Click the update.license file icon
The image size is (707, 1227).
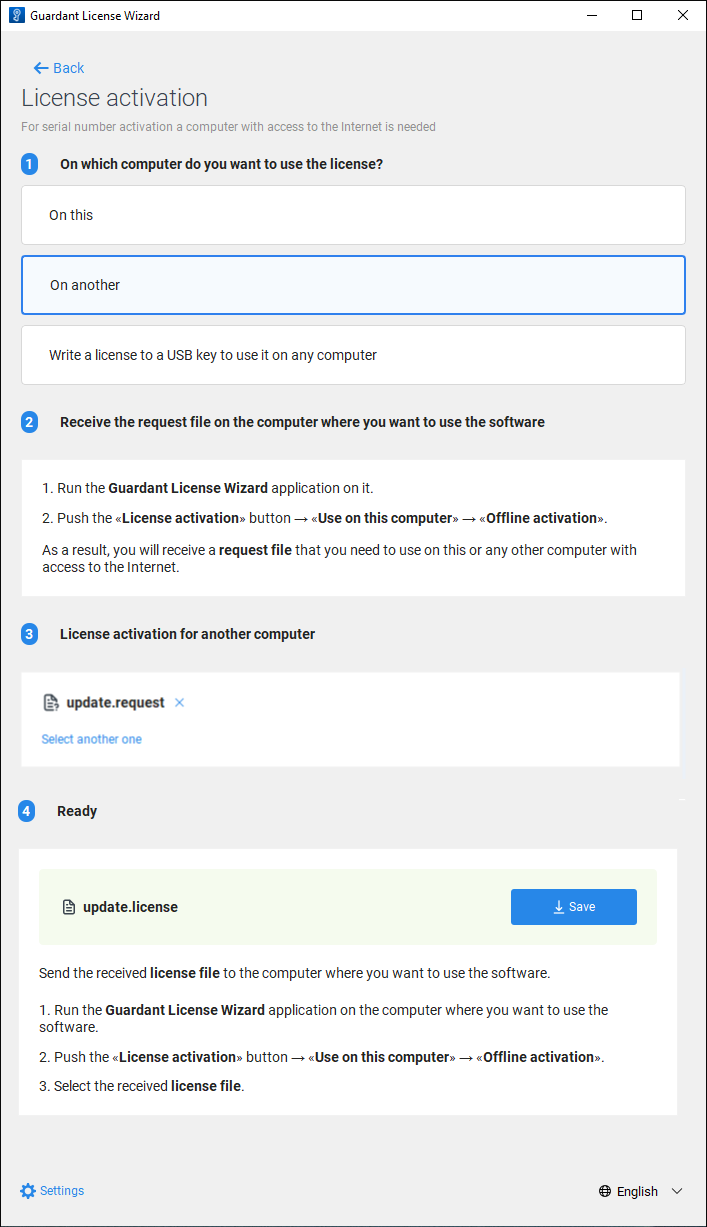[x=69, y=907]
